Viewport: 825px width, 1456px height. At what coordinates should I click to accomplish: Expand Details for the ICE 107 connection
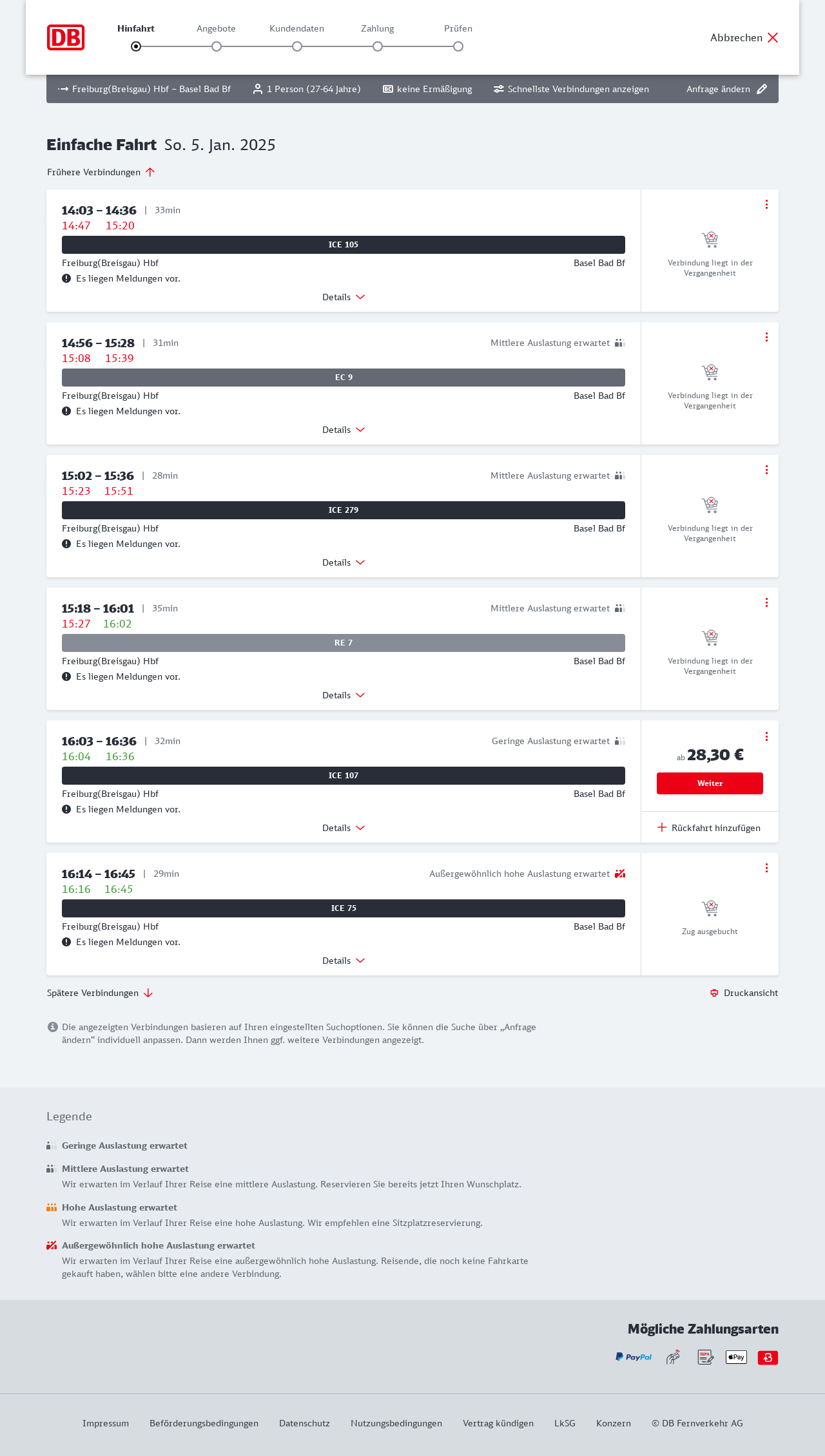[344, 828]
